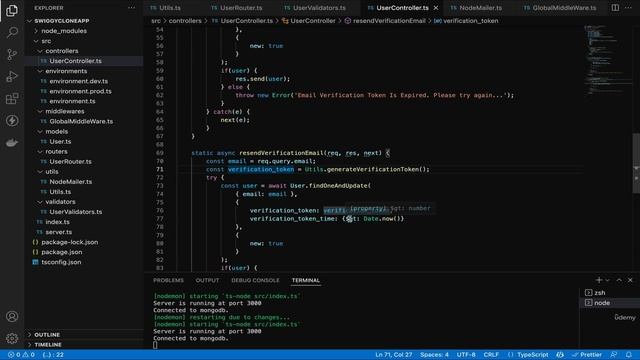Change line ending via CRLF
The image size is (640, 360).
click(x=491, y=355)
